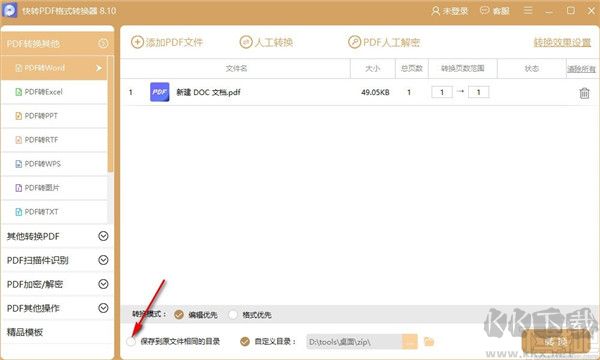Viewport: 600px width, 360px height.
Task: Click the 文件名 column header
Action: [236, 68]
